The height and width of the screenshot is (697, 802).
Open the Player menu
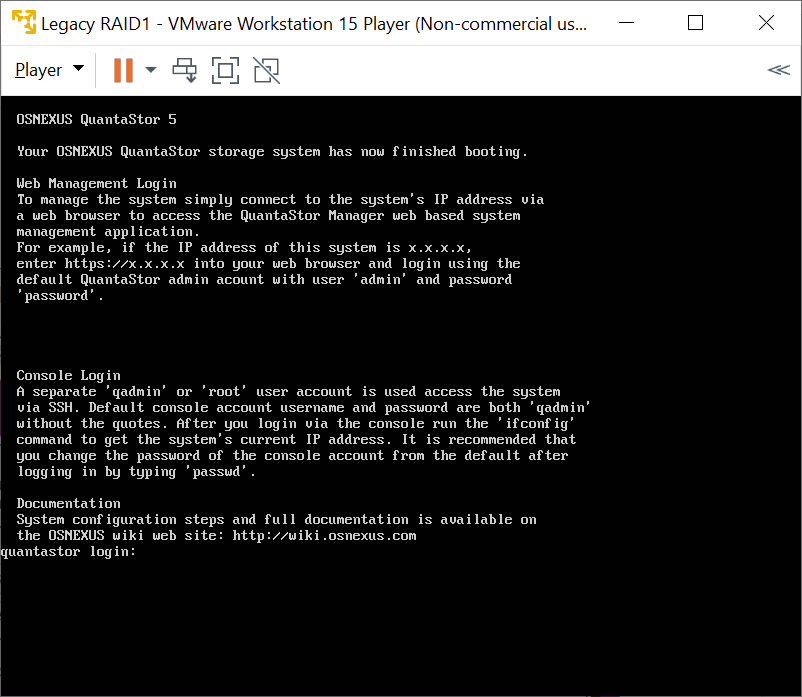(49, 70)
